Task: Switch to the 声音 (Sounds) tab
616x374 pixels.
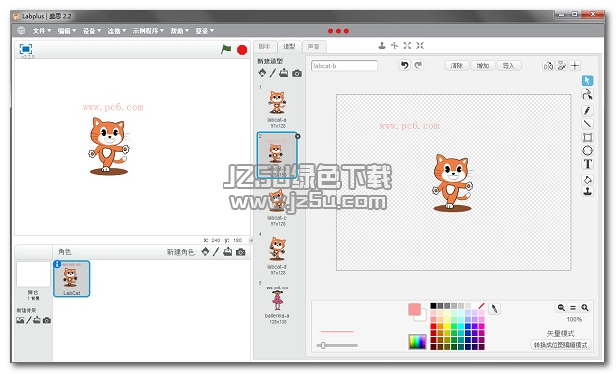Action: click(x=314, y=46)
